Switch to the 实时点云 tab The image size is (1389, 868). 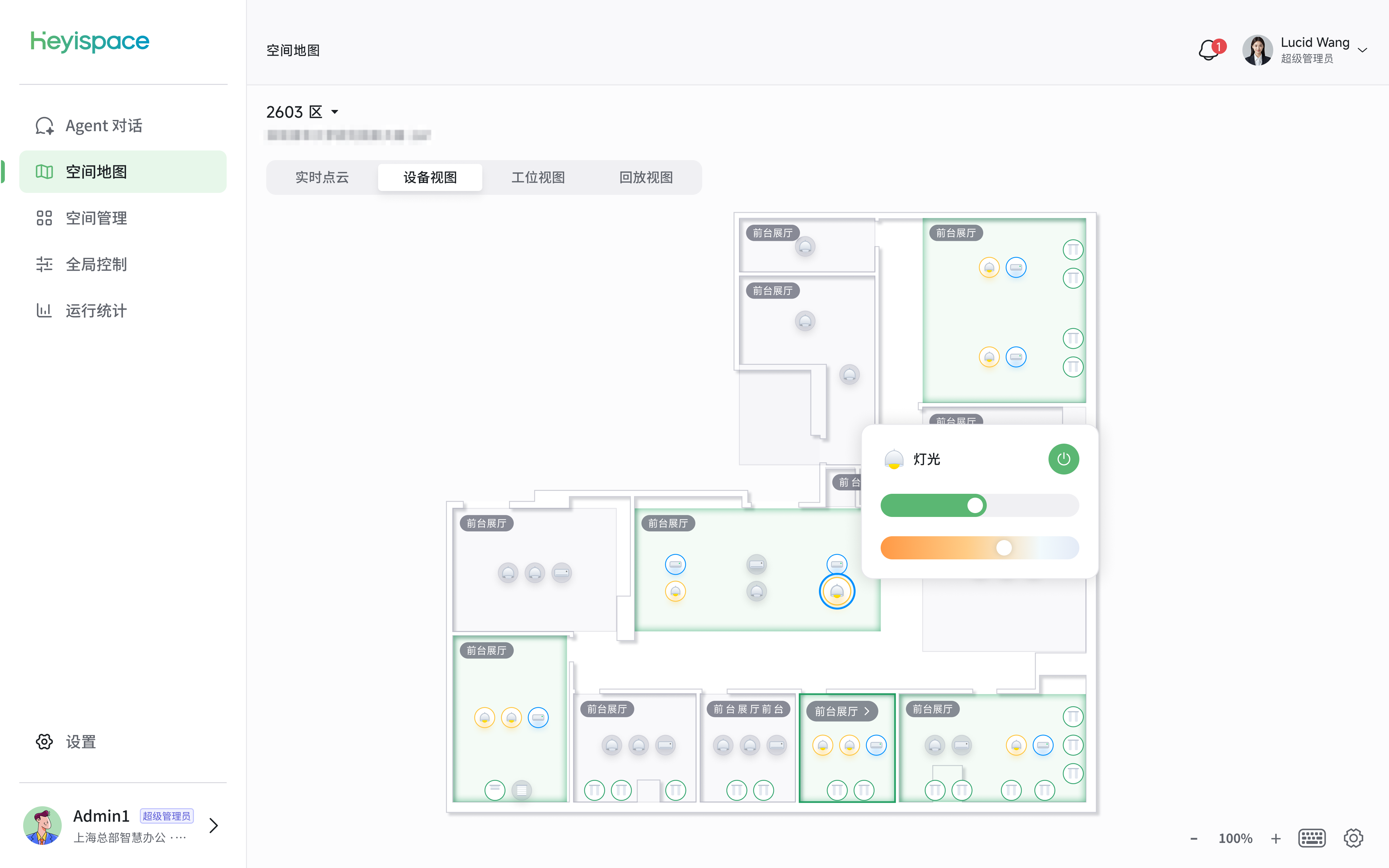(322, 177)
